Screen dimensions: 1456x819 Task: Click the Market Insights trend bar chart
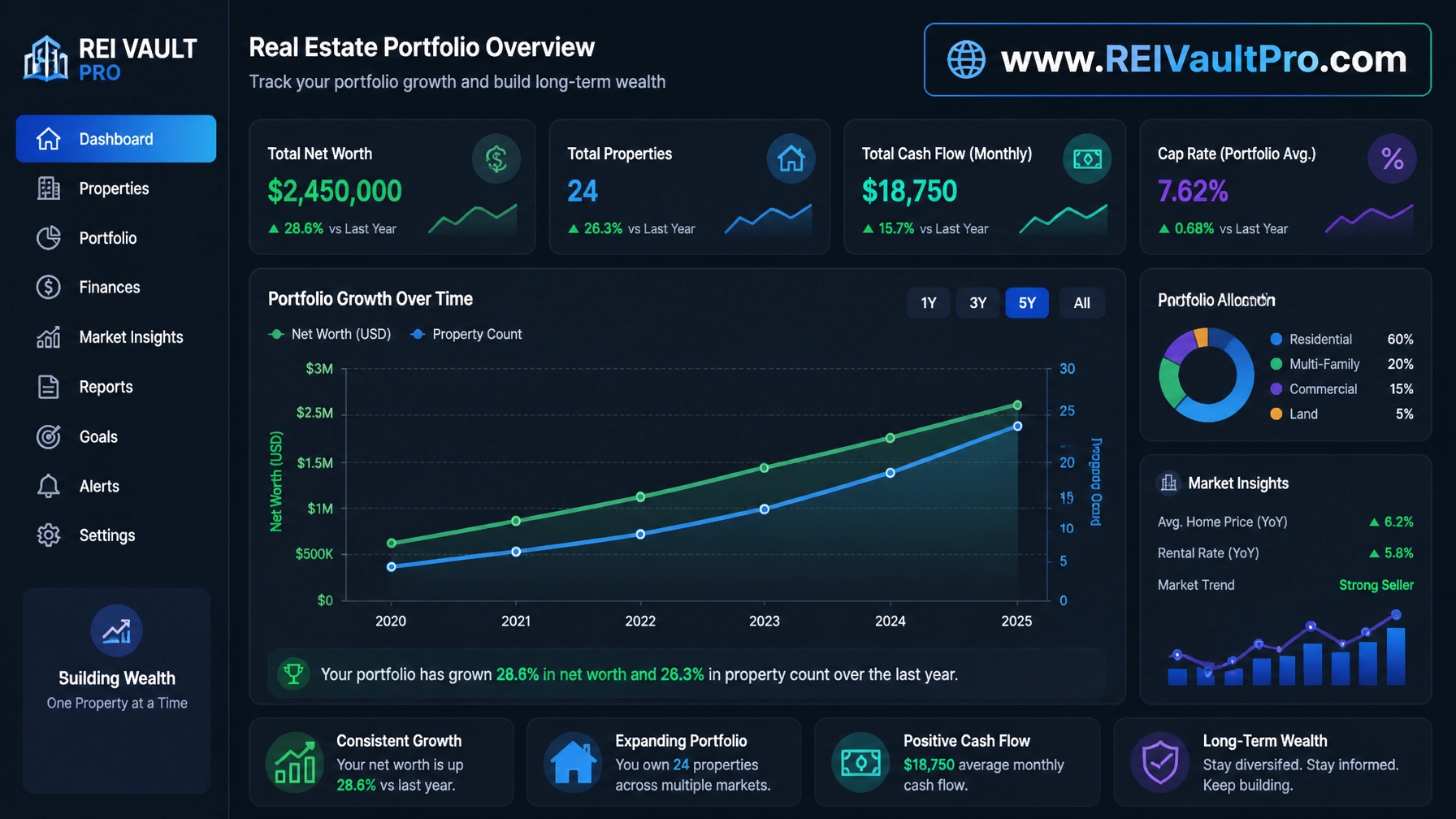1288,648
